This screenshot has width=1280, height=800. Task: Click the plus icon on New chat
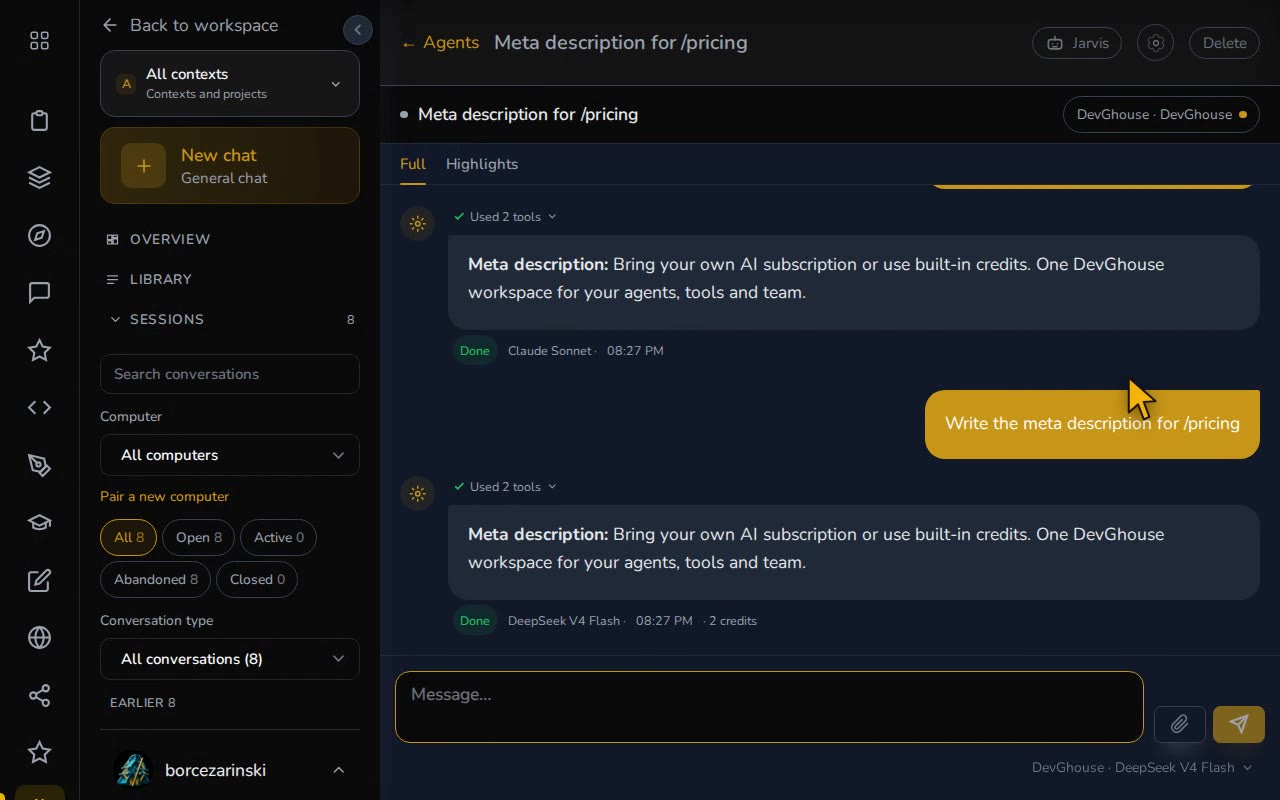[x=144, y=166]
